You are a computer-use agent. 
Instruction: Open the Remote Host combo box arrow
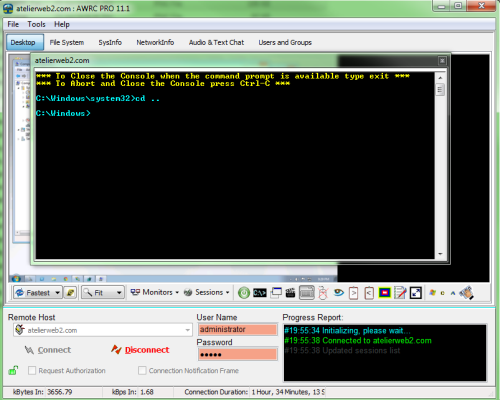pyautogui.click(x=187, y=330)
